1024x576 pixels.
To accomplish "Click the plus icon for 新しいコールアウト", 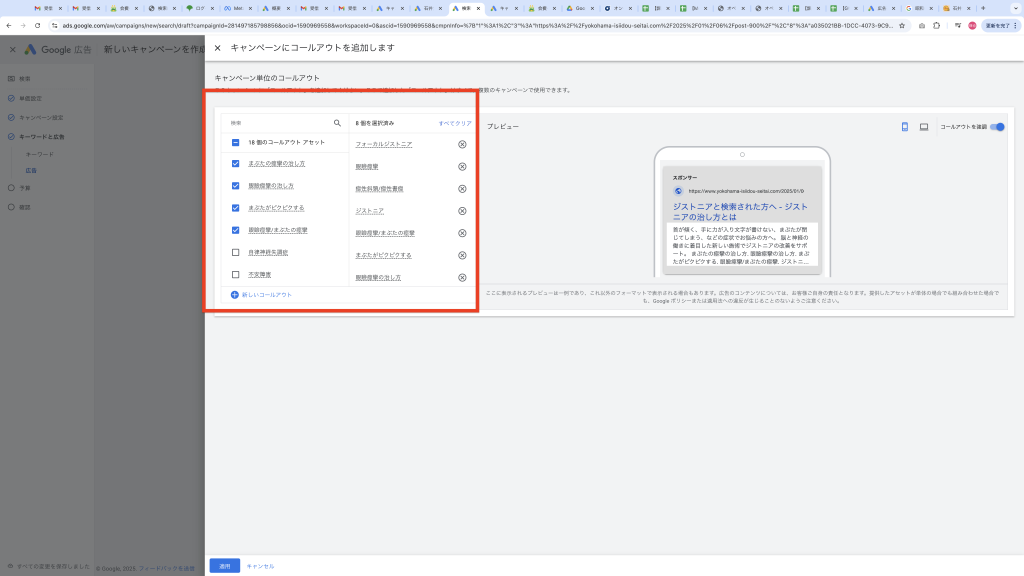I will point(235,295).
